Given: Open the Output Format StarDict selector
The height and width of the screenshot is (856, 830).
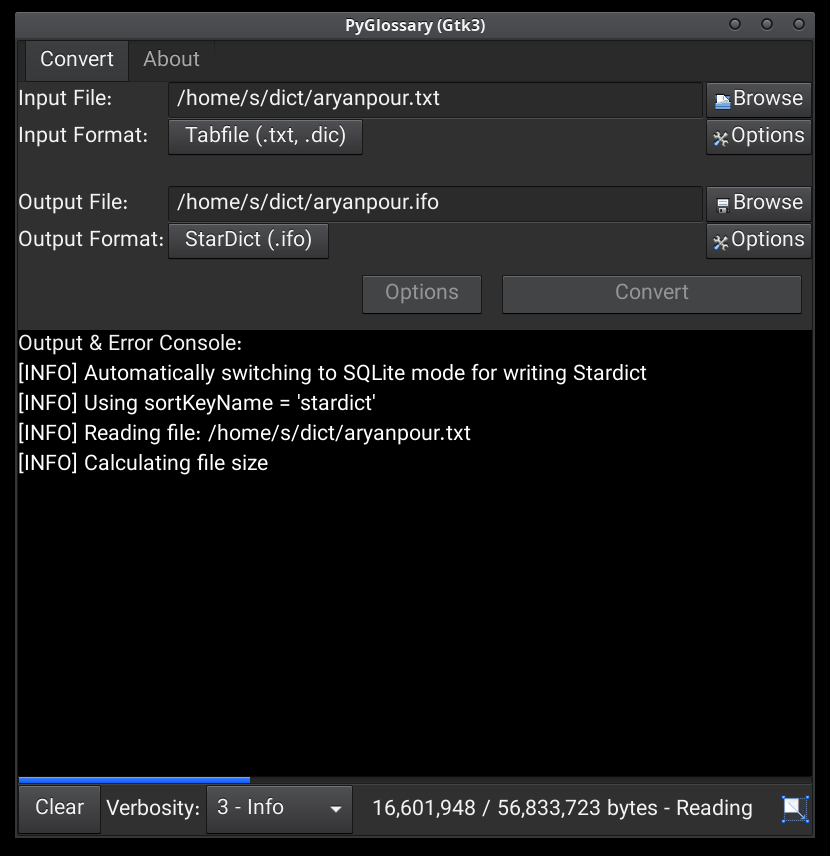Looking at the screenshot, I should click(248, 240).
